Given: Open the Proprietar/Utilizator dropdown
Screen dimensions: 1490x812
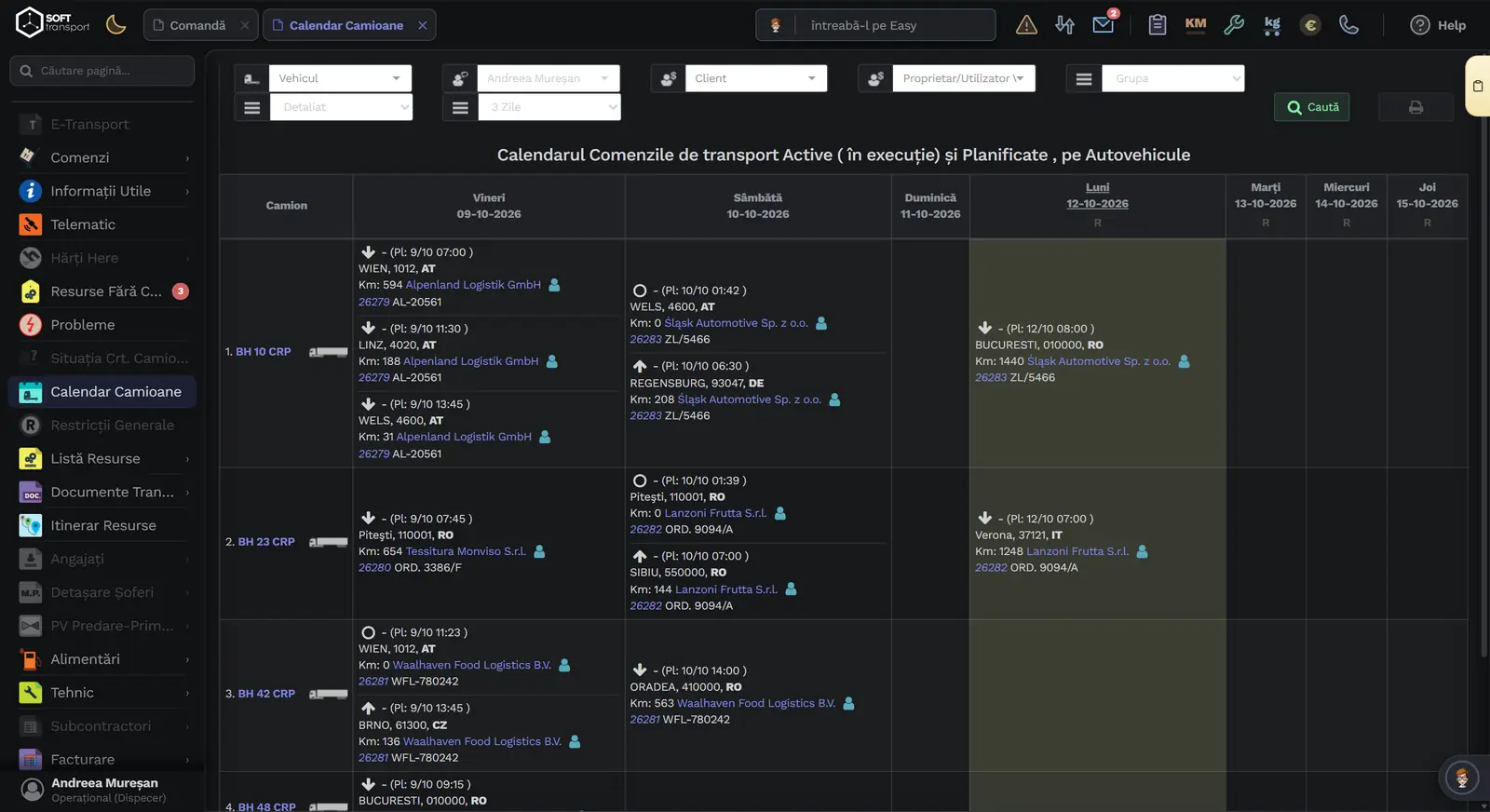Looking at the screenshot, I should [963, 78].
